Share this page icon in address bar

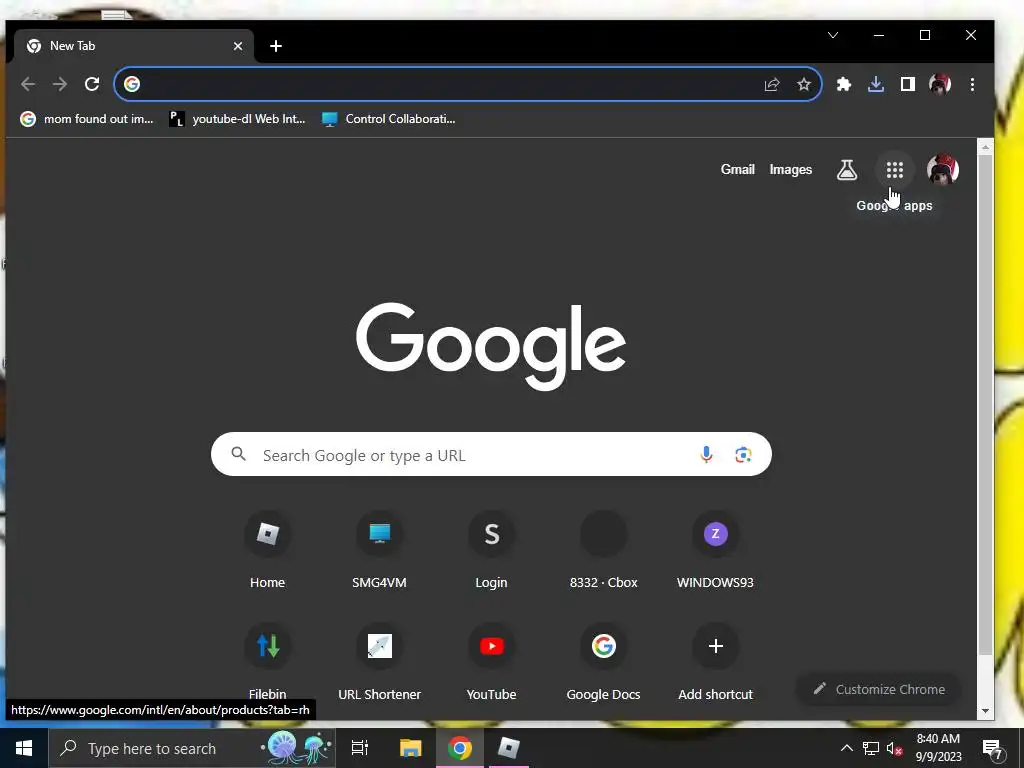pyautogui.click(x=772, y=84)
